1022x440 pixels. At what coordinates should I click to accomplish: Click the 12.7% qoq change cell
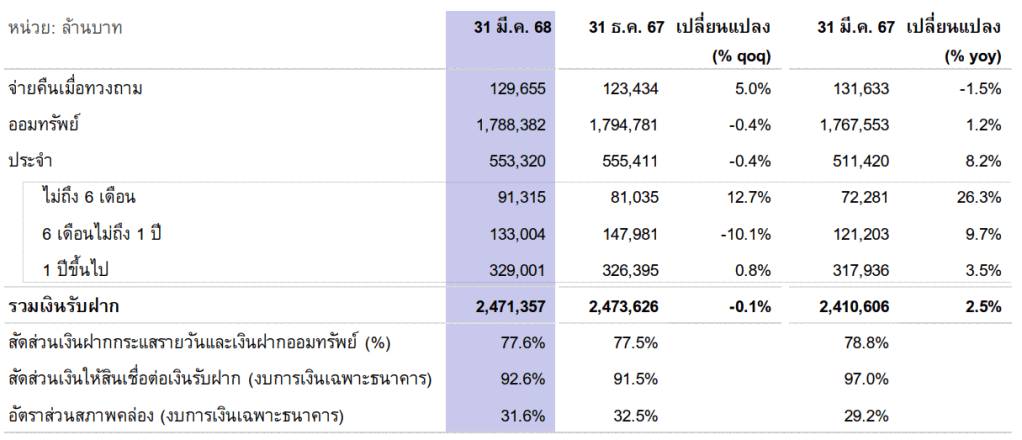(748, 197)
